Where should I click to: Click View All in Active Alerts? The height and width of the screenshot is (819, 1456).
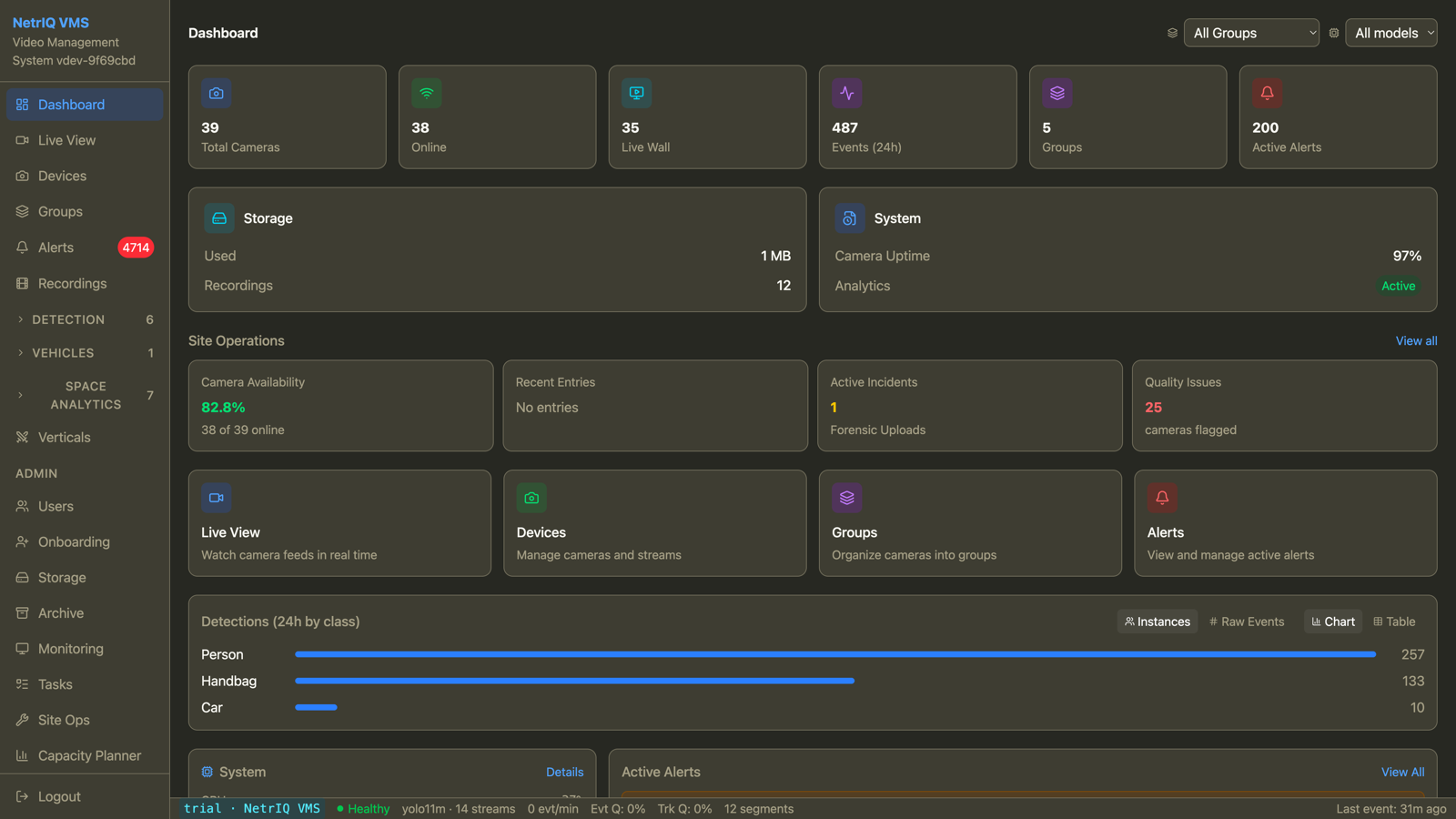click(1402, 772)
